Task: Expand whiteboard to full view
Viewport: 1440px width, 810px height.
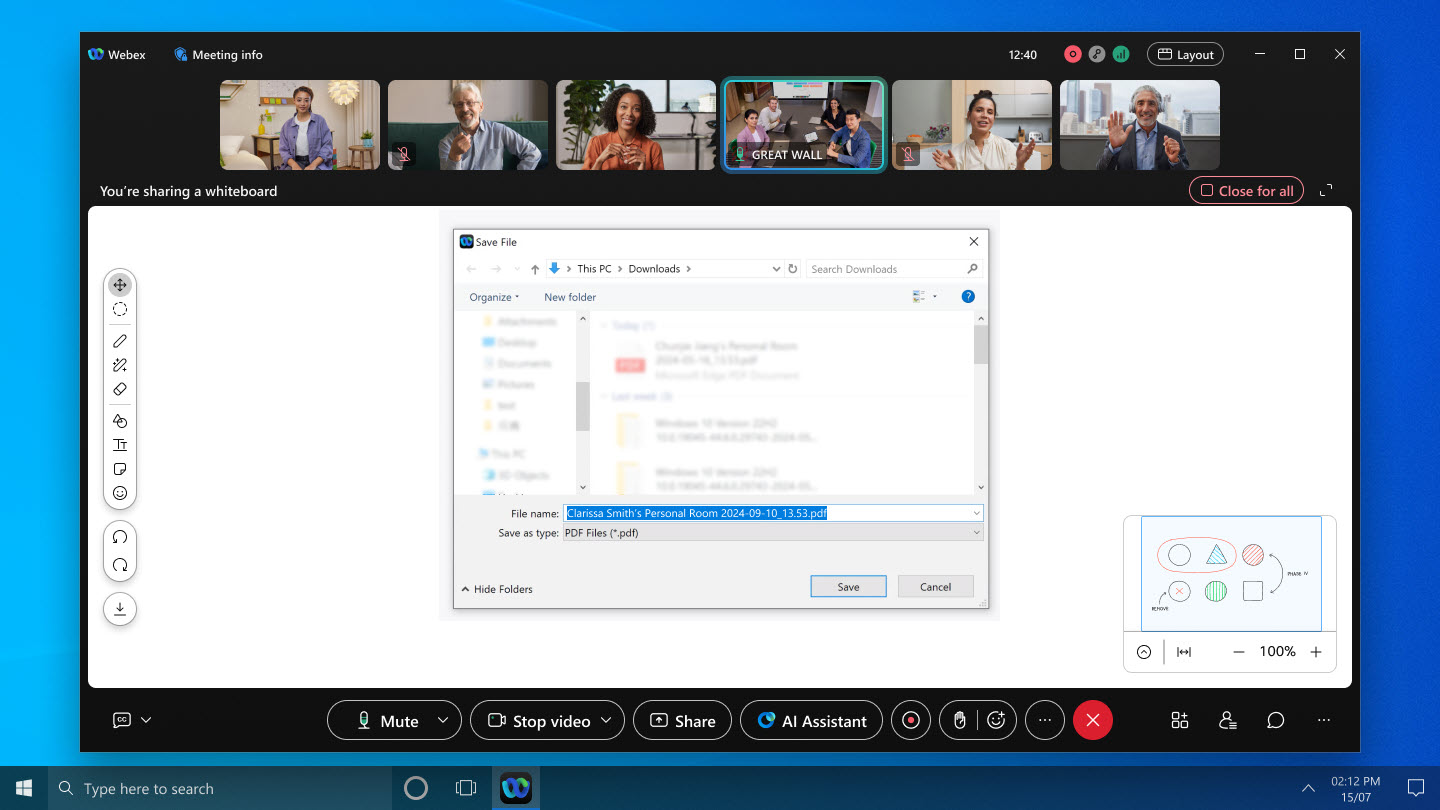Action: click(x=1327, y=190)
